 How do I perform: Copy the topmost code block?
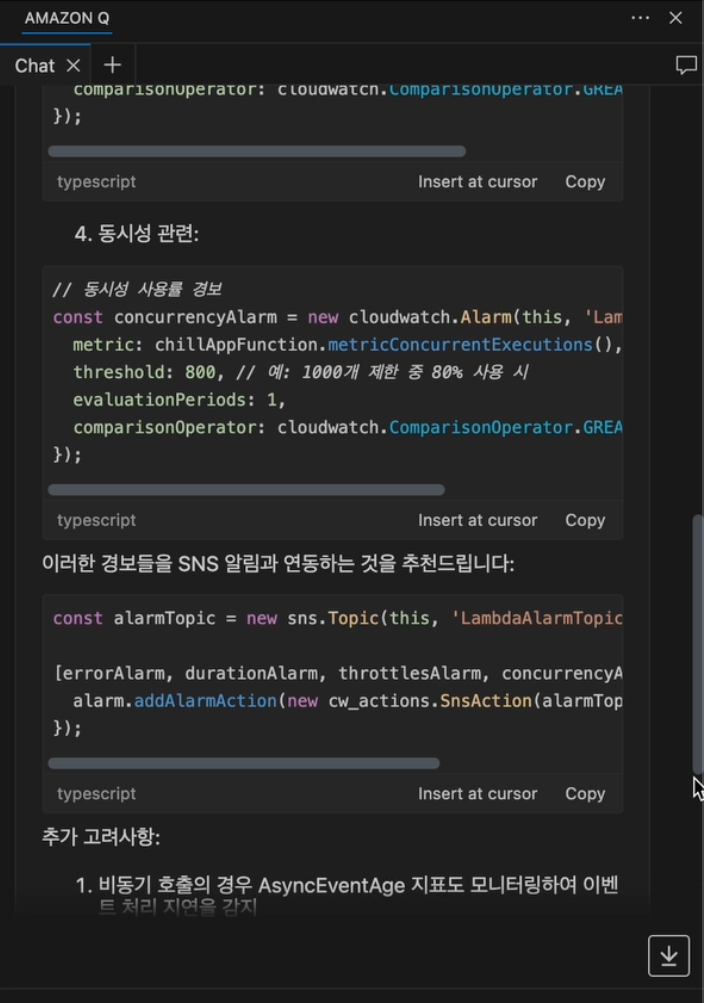pos(585,182)
